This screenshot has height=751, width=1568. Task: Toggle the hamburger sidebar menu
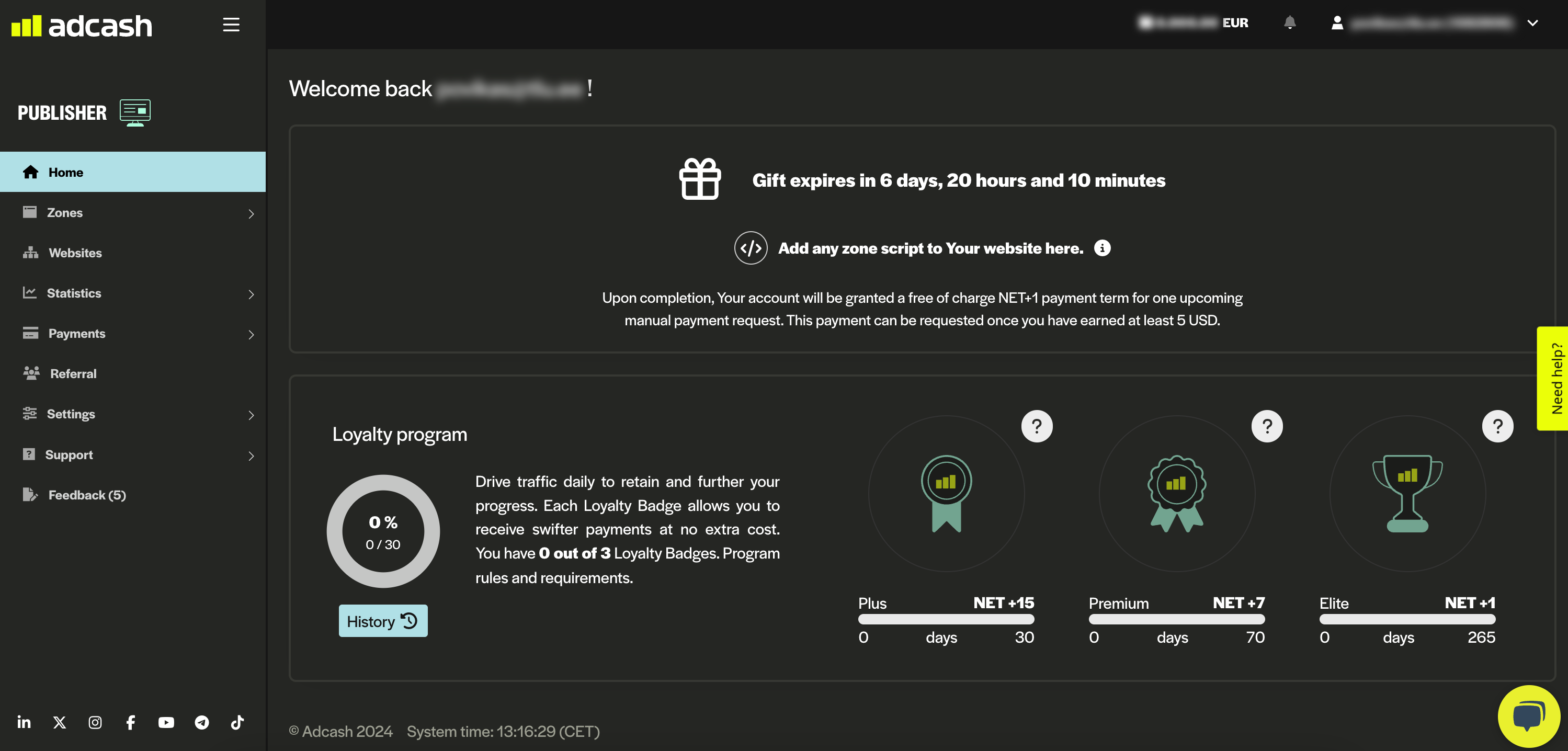point(231,25)
